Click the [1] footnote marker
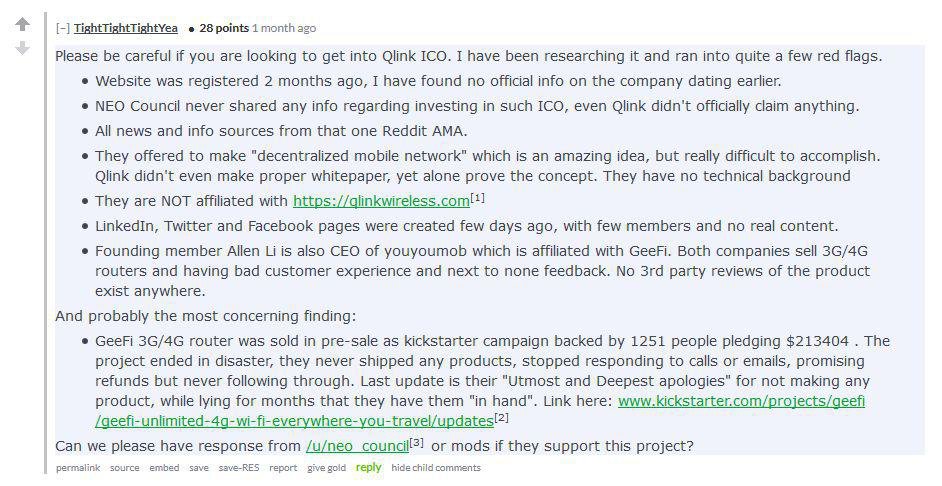The width and height of the screenshot is (942, 486). pyautogui.click(x=477, y=198)
